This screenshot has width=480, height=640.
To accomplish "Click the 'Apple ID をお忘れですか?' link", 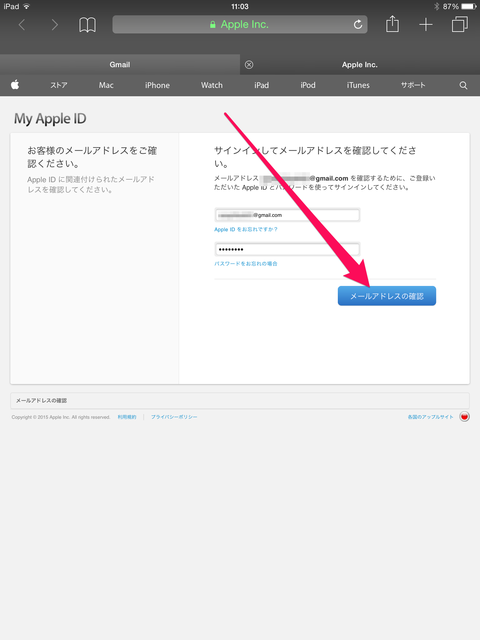I will click(x=246, y=229).
